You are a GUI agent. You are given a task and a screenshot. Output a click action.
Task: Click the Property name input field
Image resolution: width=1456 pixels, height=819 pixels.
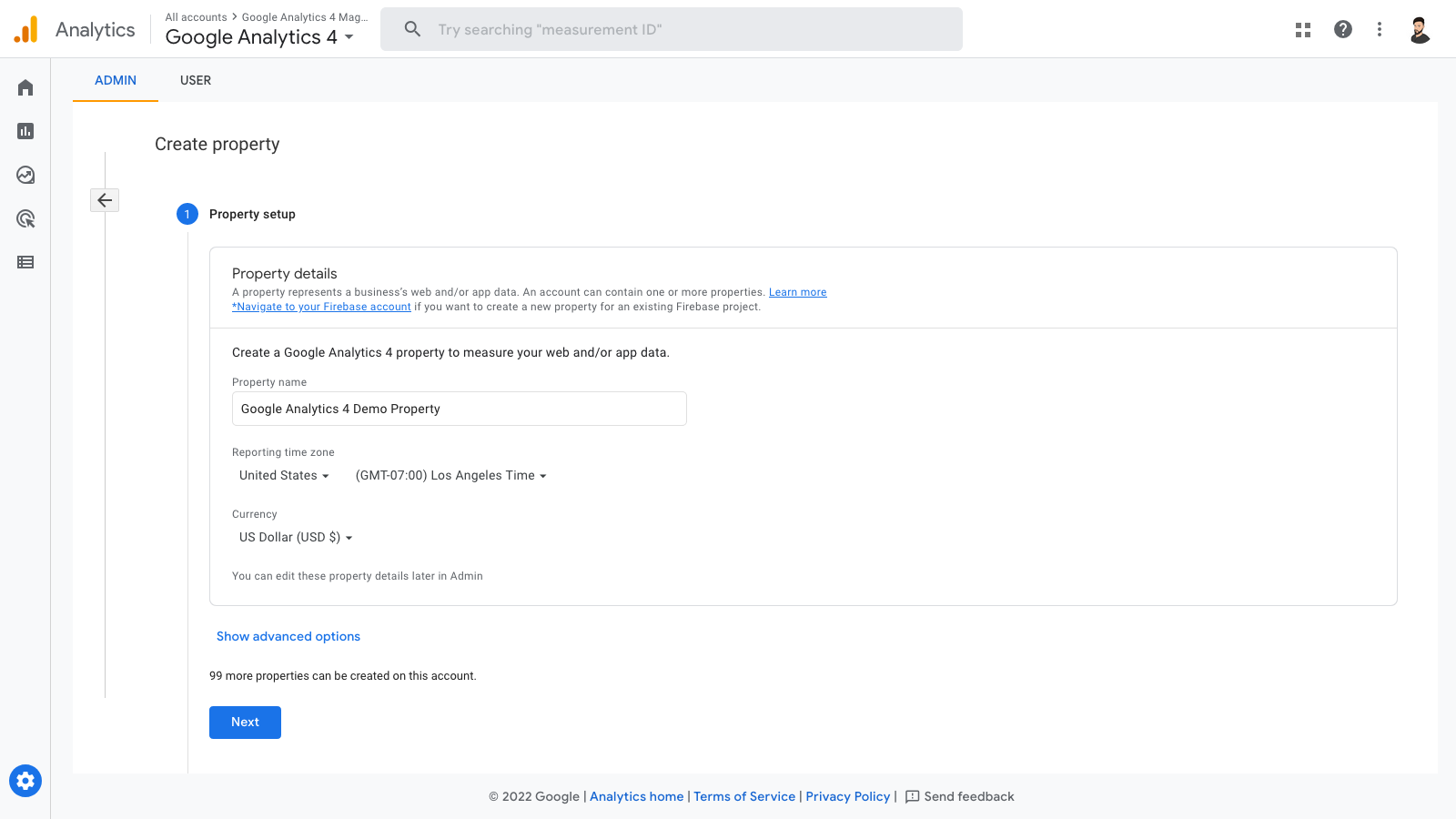[x=460, y=409]
